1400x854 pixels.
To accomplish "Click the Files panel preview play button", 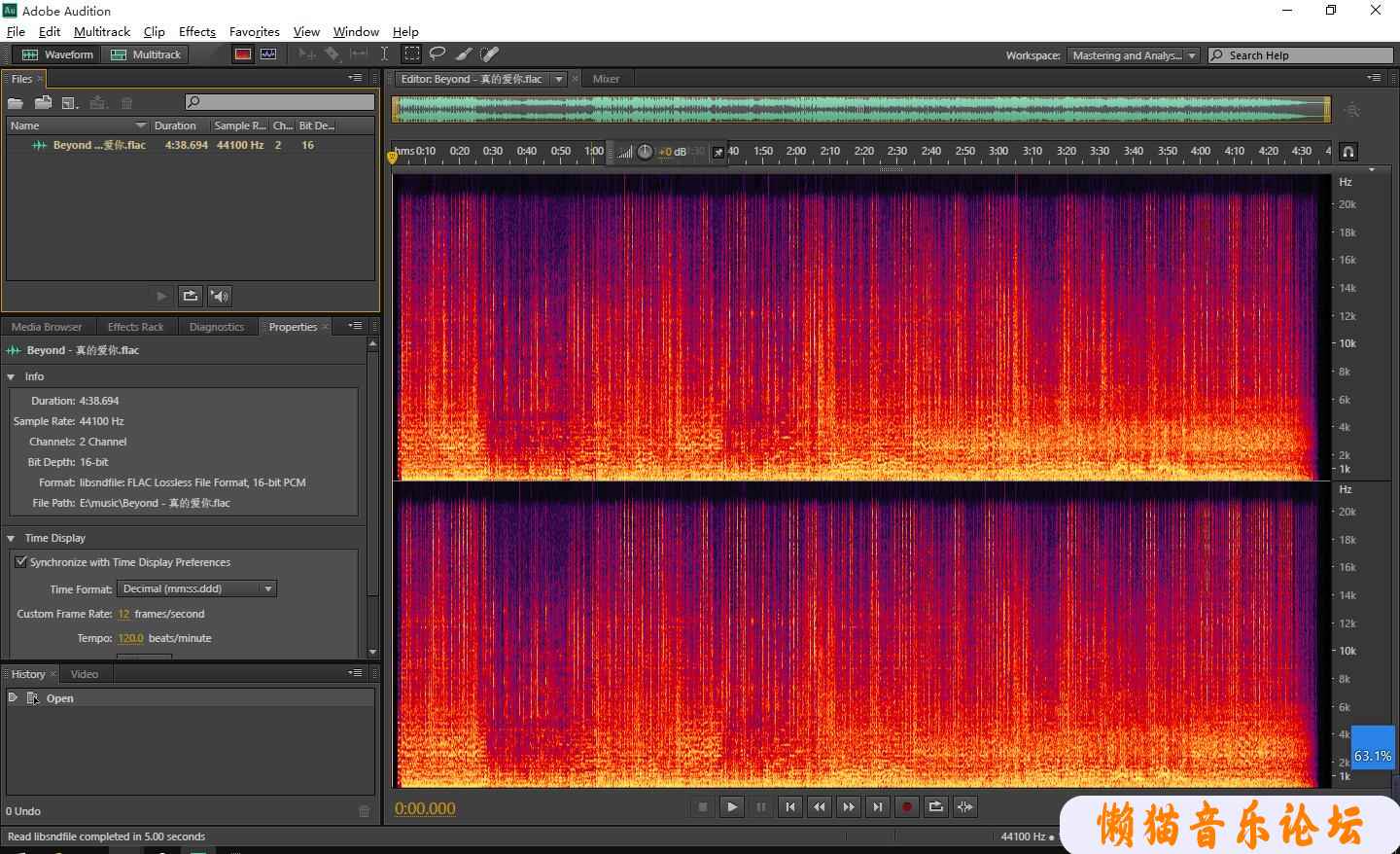I will click(x=161, y=296).
